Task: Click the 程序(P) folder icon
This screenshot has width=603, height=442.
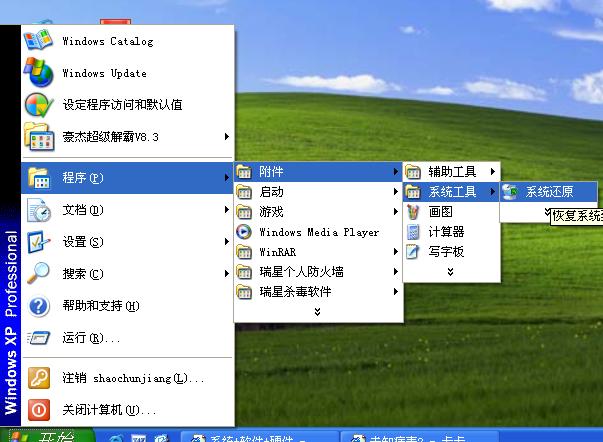Action: coord(38,178)
